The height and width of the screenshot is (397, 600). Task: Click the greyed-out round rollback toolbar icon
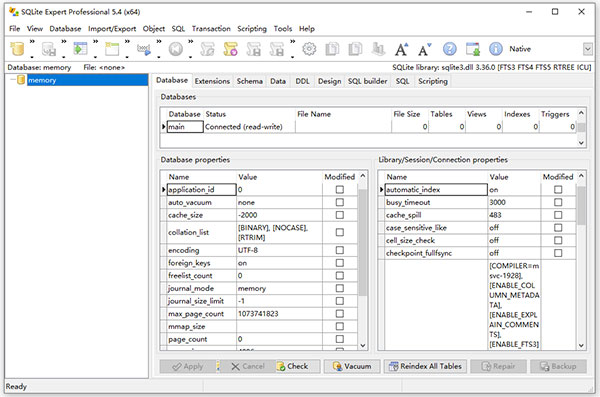[x=176, y=49]
